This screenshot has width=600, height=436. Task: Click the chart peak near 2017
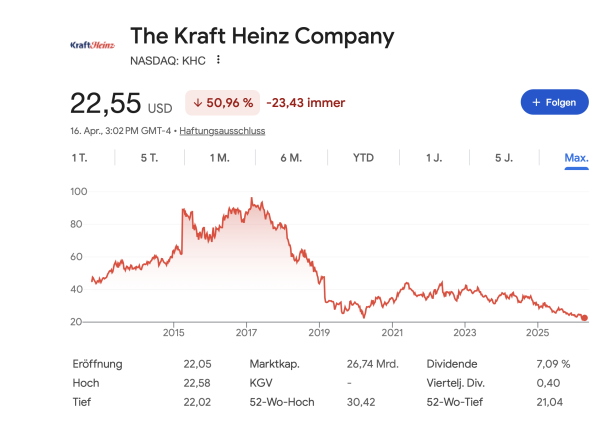[x=251, y=199]
